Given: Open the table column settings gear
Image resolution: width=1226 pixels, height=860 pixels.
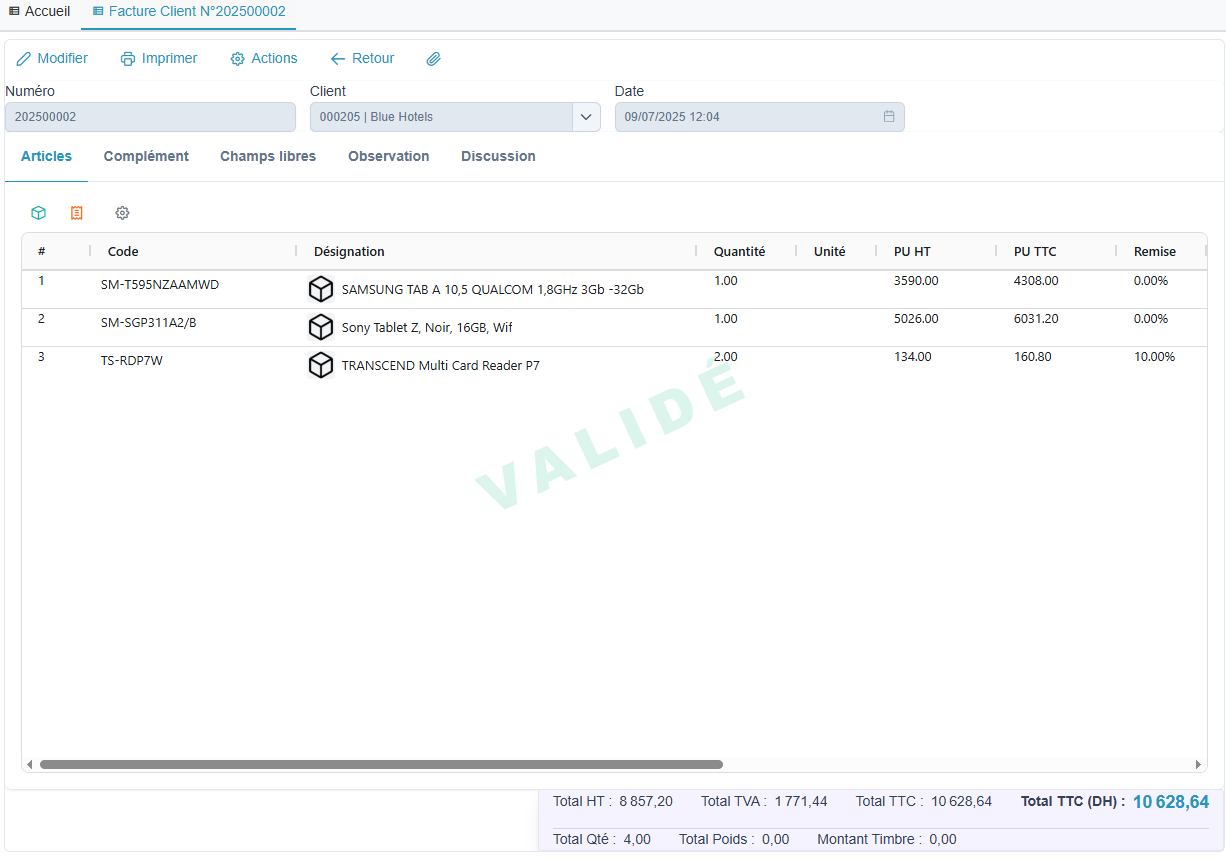Looking at the screenshot, I should (x=122, y=213).
